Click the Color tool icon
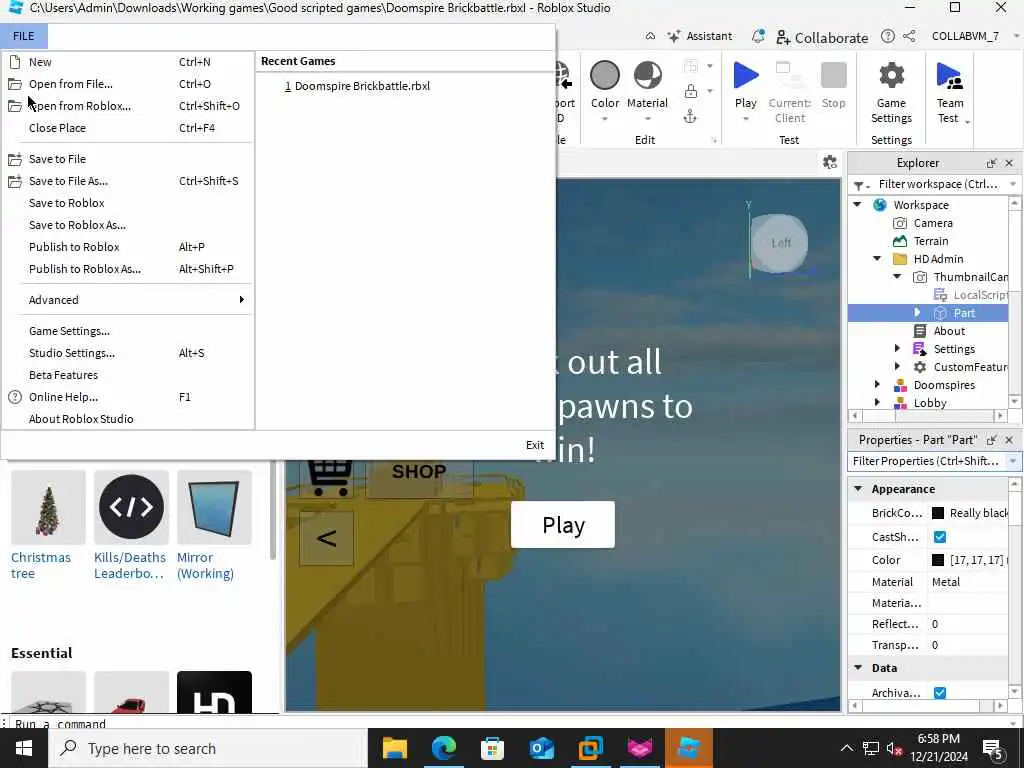Image resolution: width=1024 pixels, height=768 pixels. tap(605, 75)
